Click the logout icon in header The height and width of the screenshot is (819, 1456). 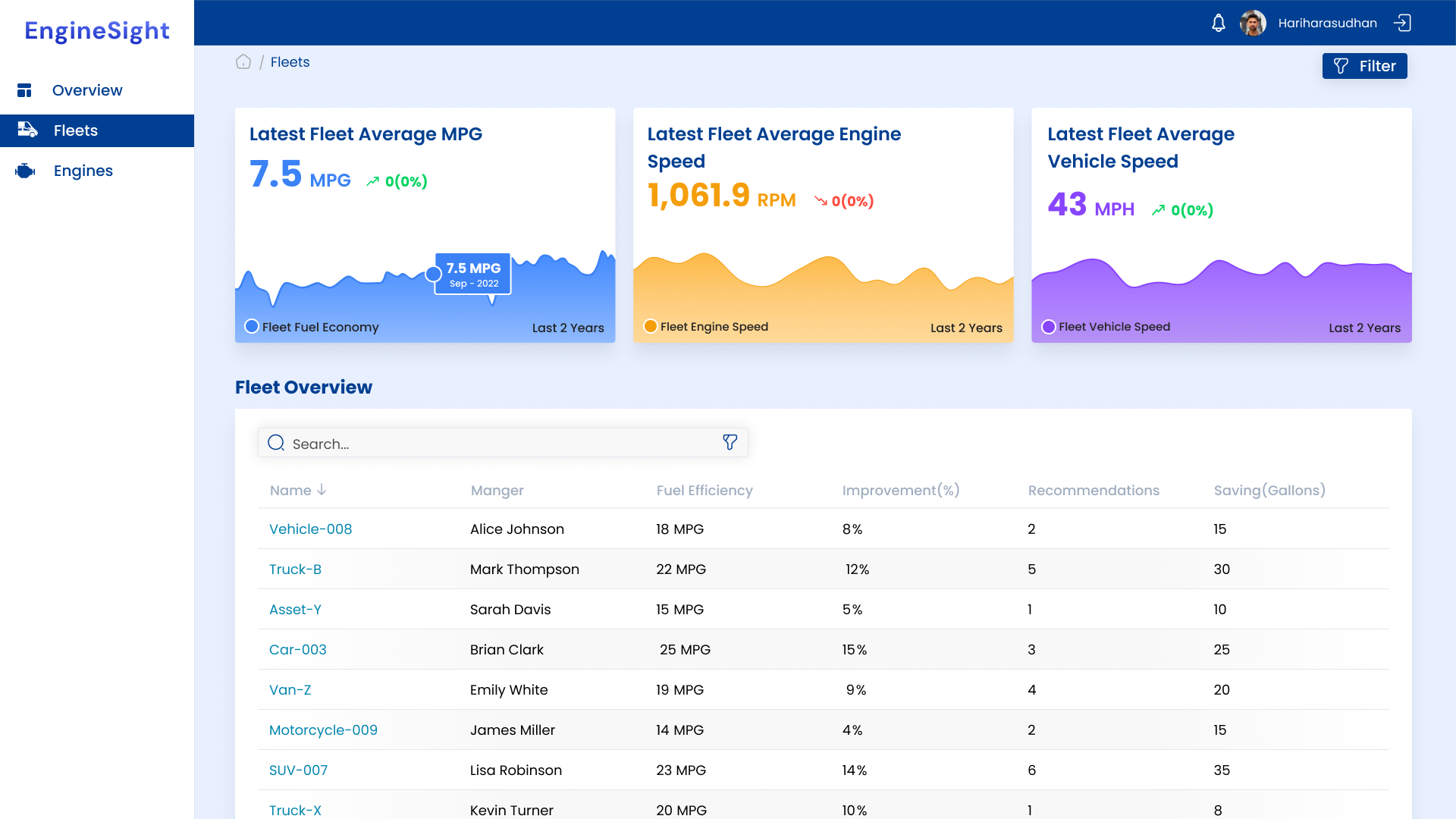coord(1402,24)
